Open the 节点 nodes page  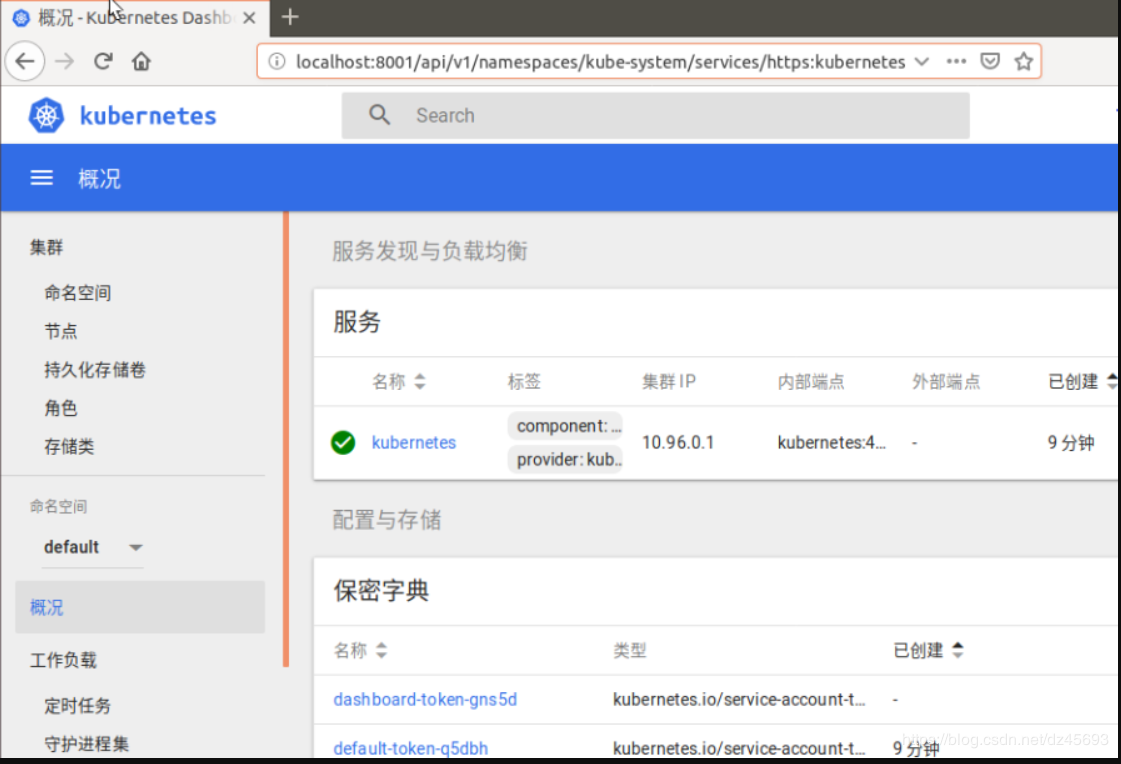point(61,332)
